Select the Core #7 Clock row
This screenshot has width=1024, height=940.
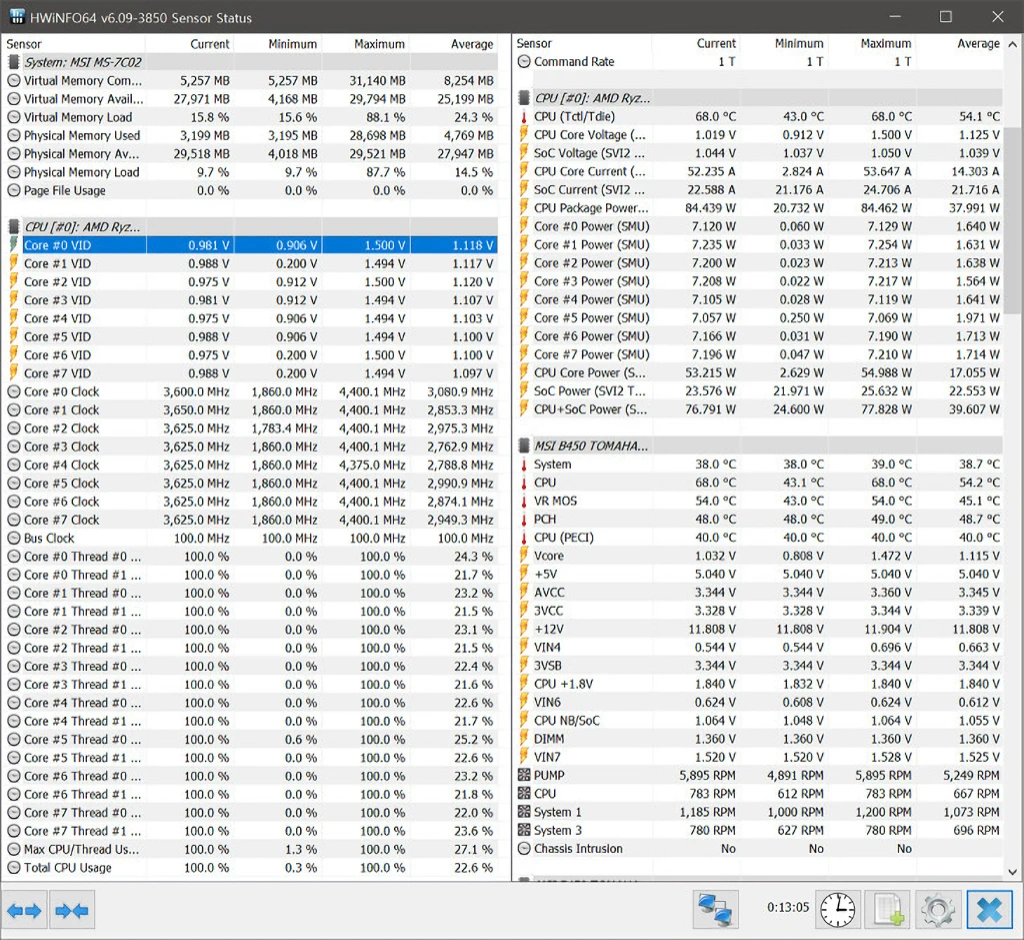250,520
